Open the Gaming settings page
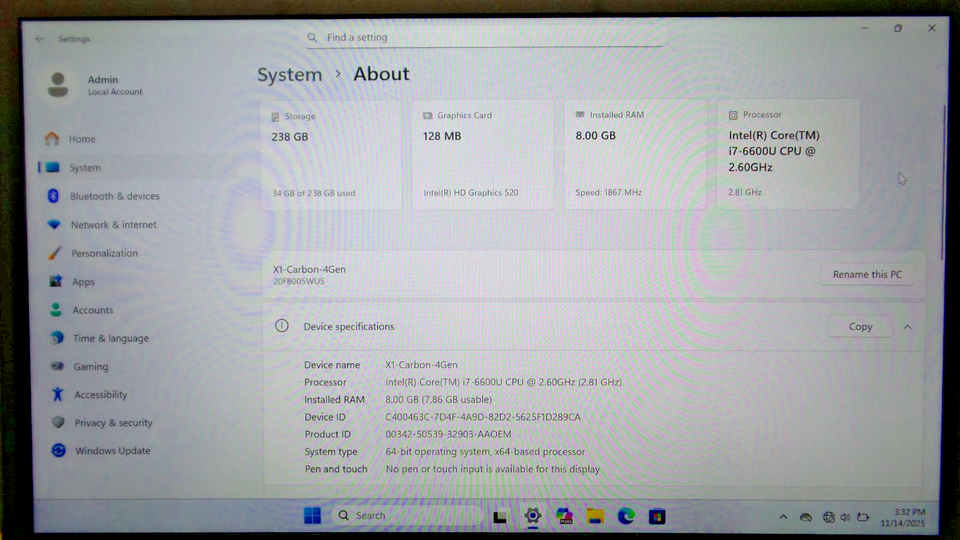Image resolution: width=960 pixels, height=540 pixels. (90, 367)
